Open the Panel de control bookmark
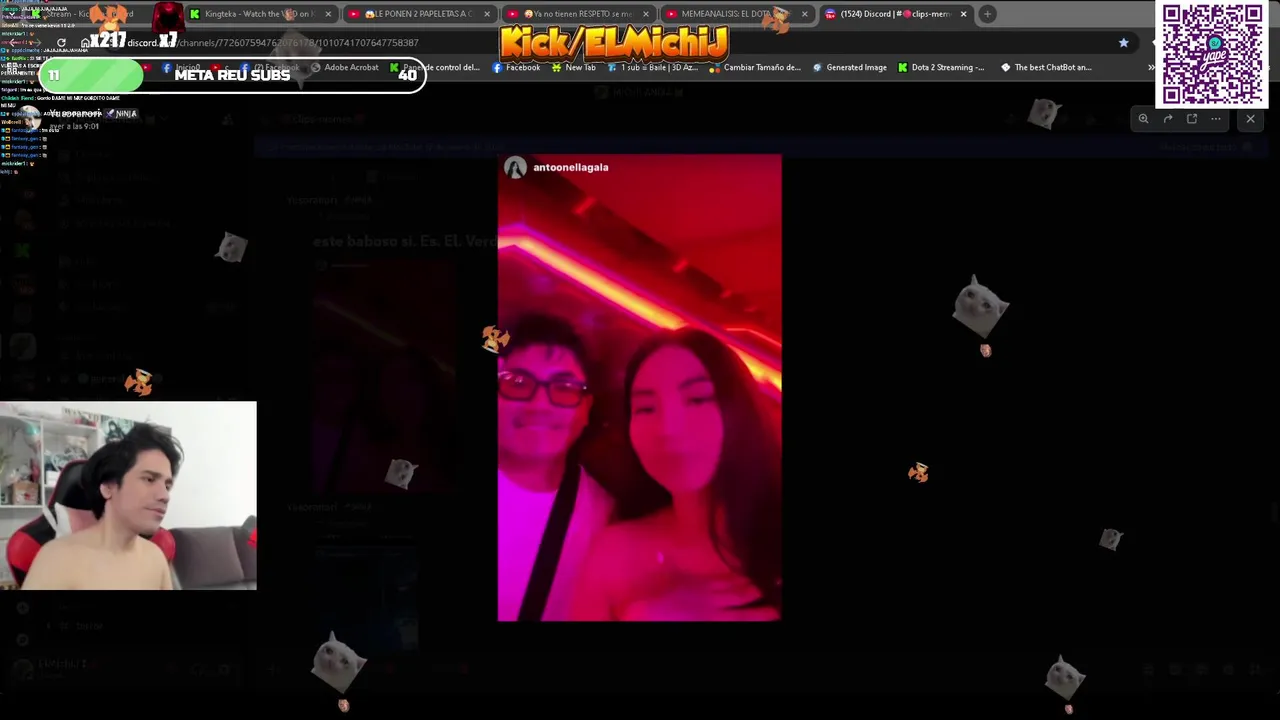 click(x=436, y=67)
